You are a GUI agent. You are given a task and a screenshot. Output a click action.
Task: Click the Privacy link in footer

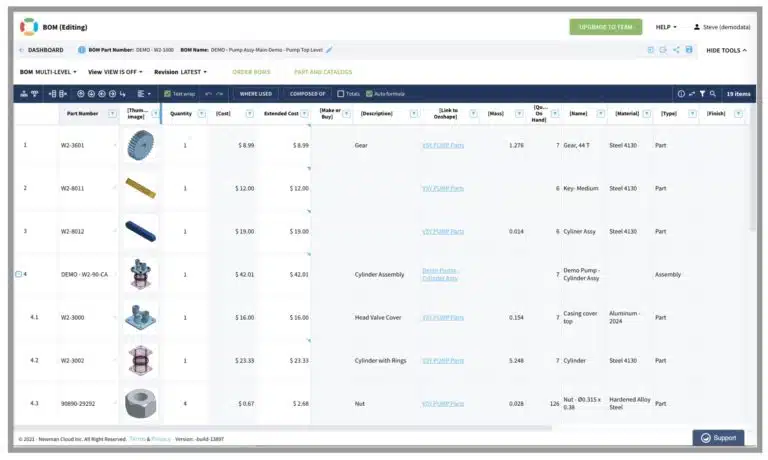(161, 439)
